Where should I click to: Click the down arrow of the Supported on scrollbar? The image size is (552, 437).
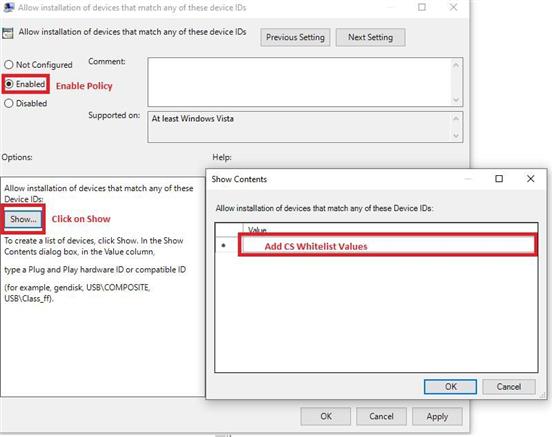pos(456,136)
